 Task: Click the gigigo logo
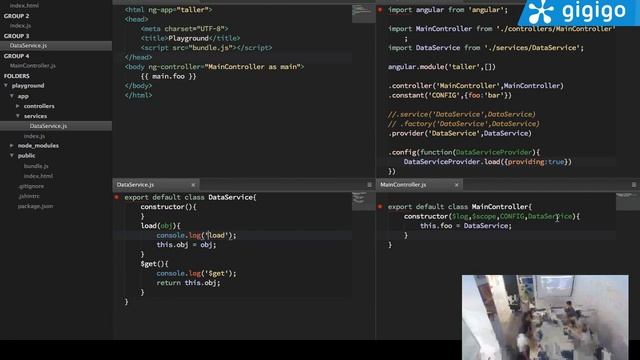pyautogui.click(x=578, y=12)
